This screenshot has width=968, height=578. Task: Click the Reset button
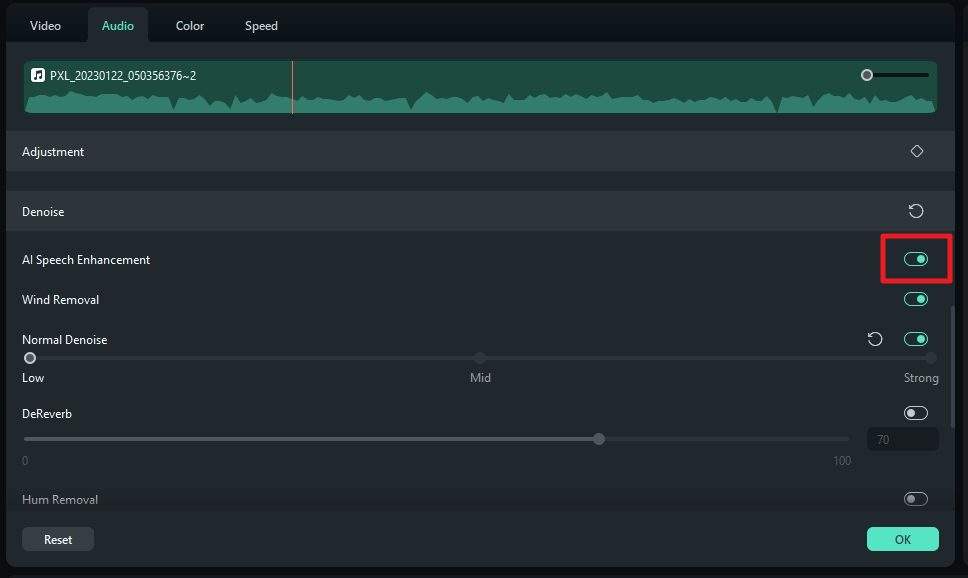(x=58, y=539)
